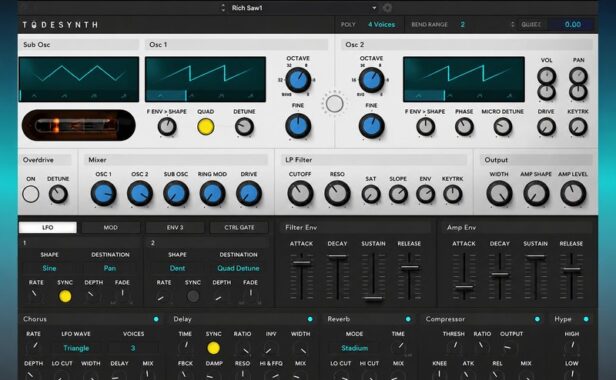This screenshot has height=380, width=616.
Task: Open Reverb MODE Stadium dropdown
Action: pyautogui.click(x=354, y=348)
